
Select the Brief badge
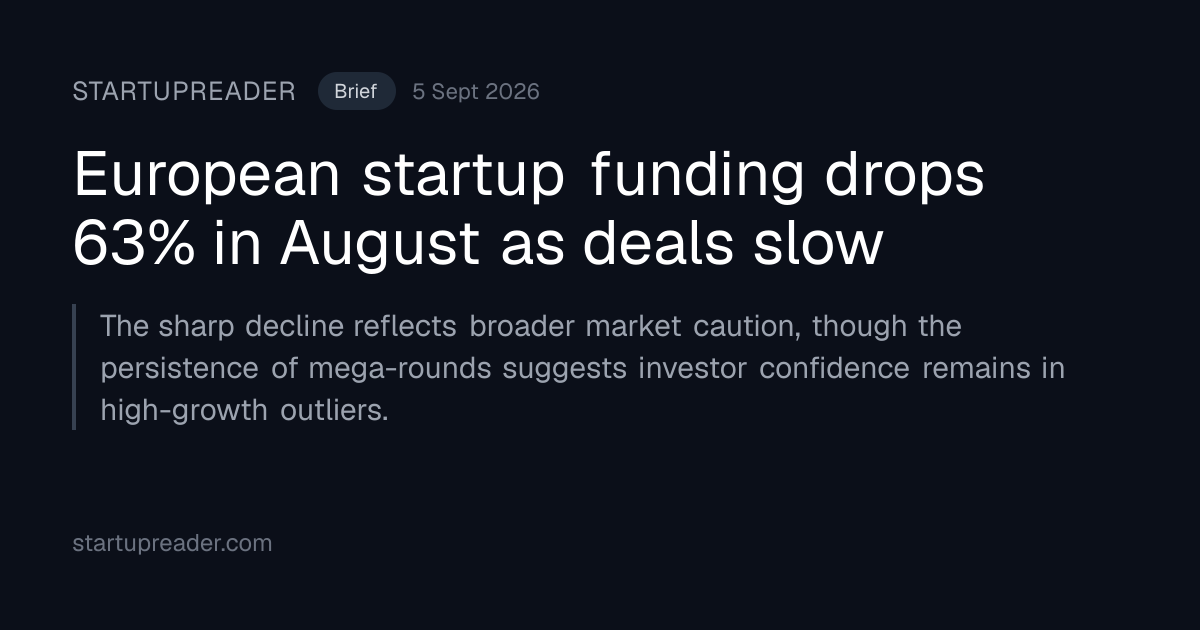pos(356,91)
